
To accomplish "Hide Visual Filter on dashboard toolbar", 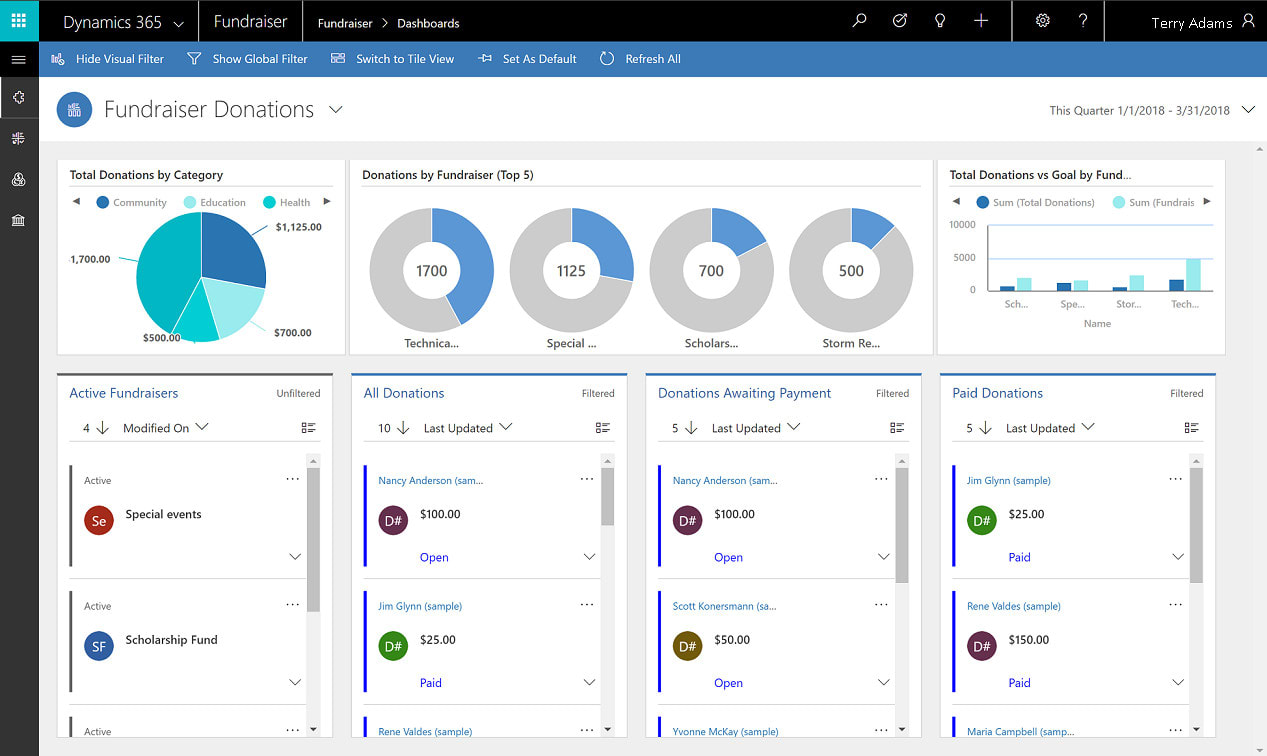I will coord(107,59).
